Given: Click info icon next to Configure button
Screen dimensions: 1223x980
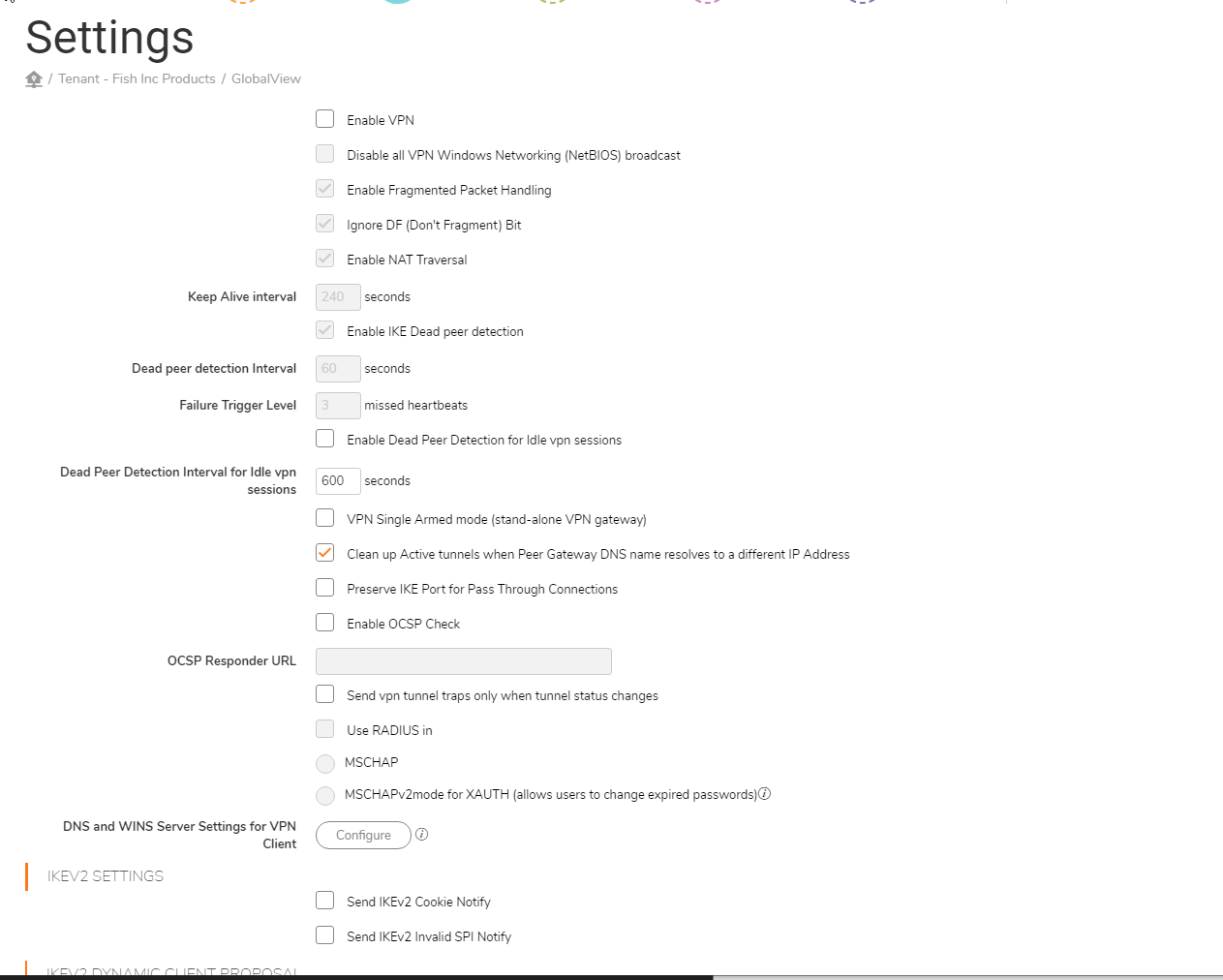Looking at the screenshot, I should pyautogui.click(x=421, y=834).
